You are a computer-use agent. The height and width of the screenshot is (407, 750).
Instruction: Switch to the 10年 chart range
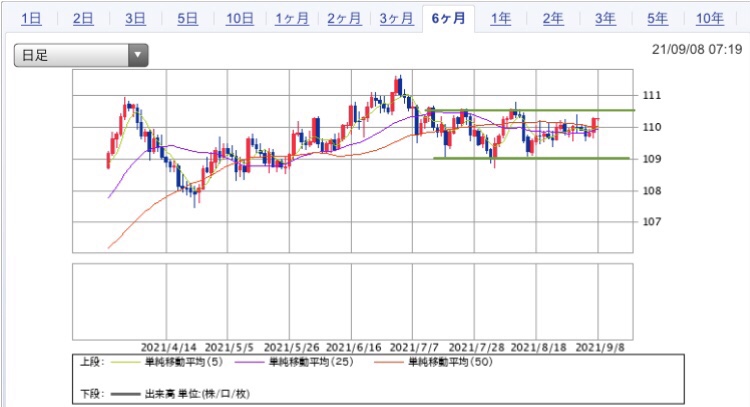tap(710, 19)
